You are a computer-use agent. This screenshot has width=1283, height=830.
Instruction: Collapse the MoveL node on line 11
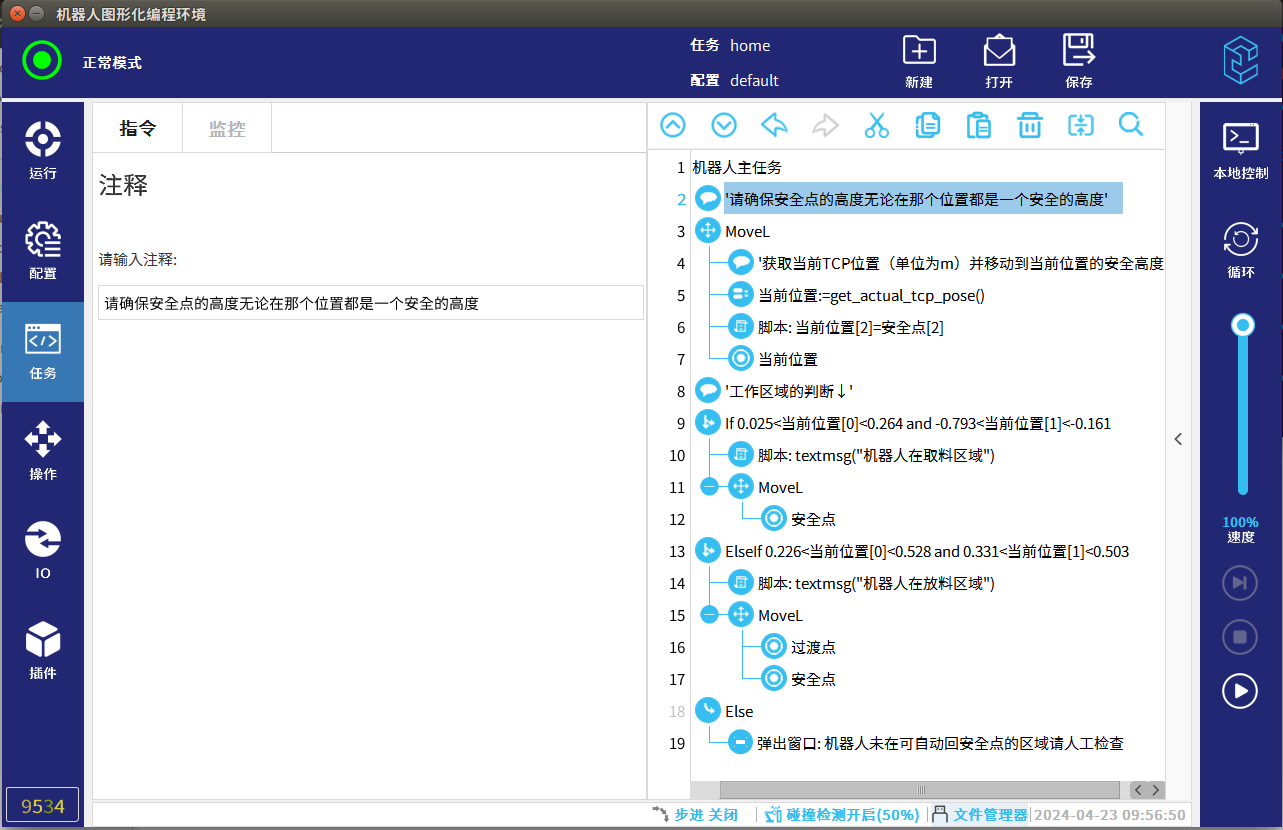pyautogui.click(x=710, y=488)
